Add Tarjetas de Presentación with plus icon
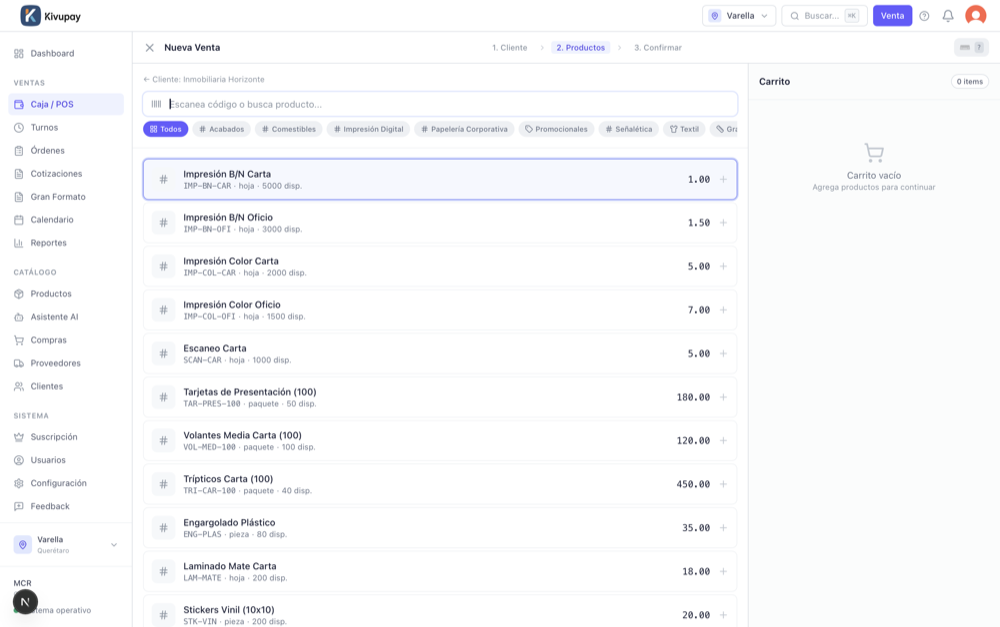This screenshot has height=627, width=1000. [723, 397]
